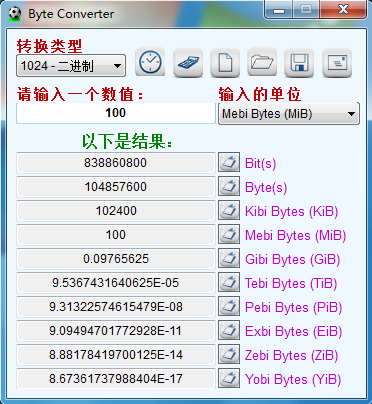Image resolution: width=372 pixels, height=404 pixels.
Task: Click the YiB result 8.67361737988404E-17
Action: point(116,379)
